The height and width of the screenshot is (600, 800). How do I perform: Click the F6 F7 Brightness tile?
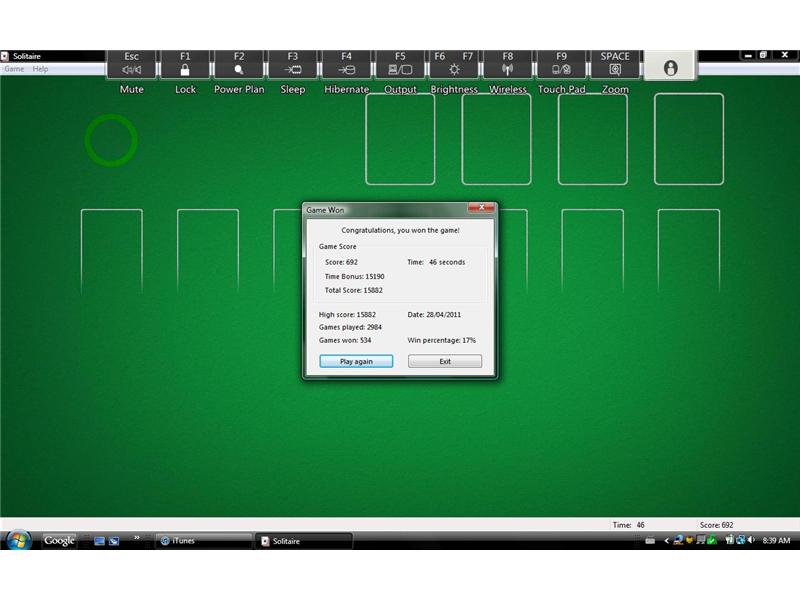pos(454,64)
